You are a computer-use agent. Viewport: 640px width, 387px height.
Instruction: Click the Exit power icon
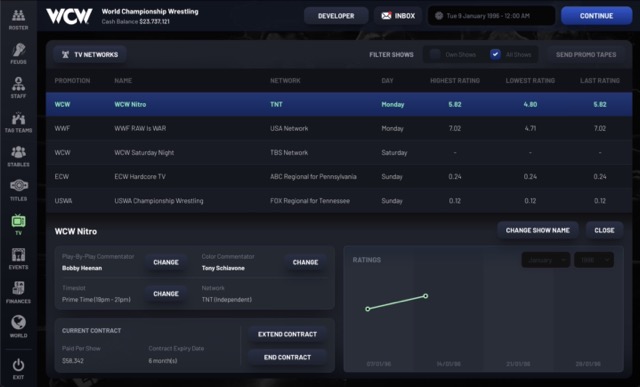tap(18, 364)
